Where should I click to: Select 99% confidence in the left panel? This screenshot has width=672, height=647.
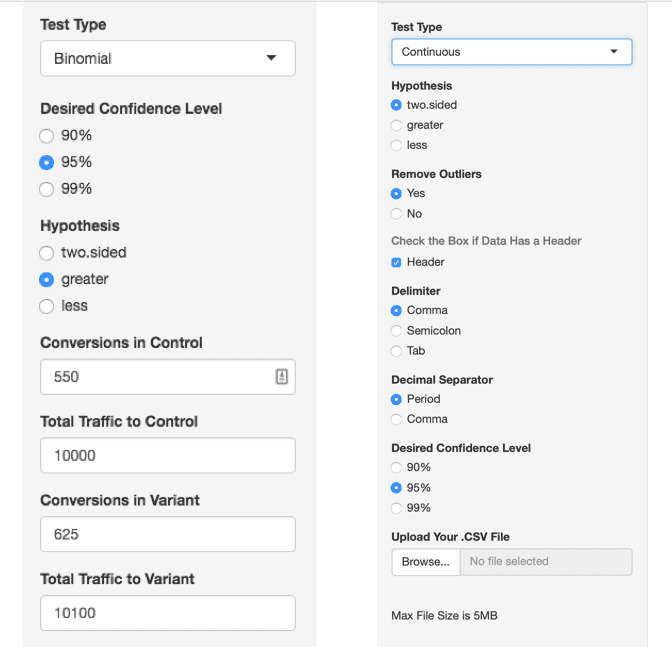click(x=47, y=189)
